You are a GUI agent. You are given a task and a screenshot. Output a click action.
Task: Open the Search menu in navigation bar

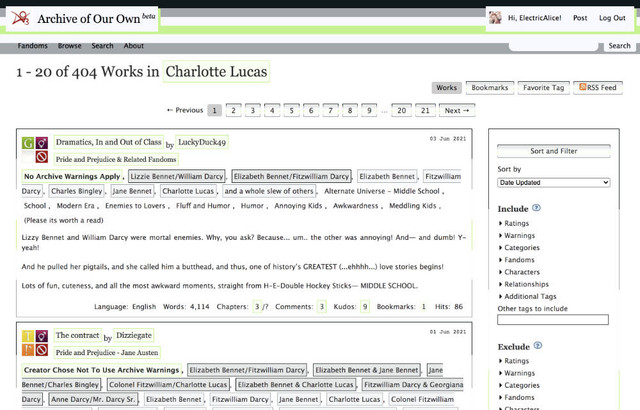tap(102, 46)
